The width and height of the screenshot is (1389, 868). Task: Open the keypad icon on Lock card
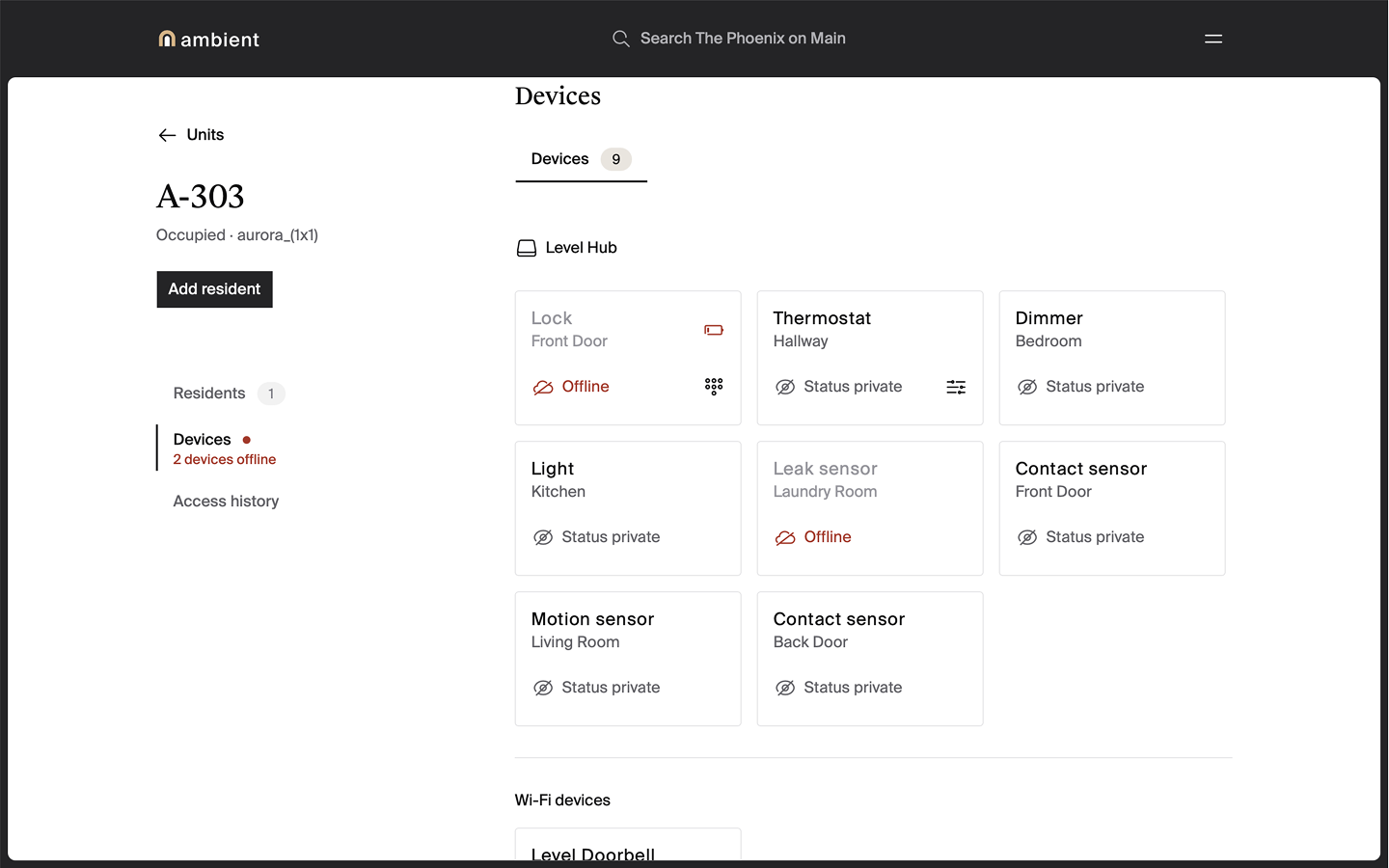(713, 387)
